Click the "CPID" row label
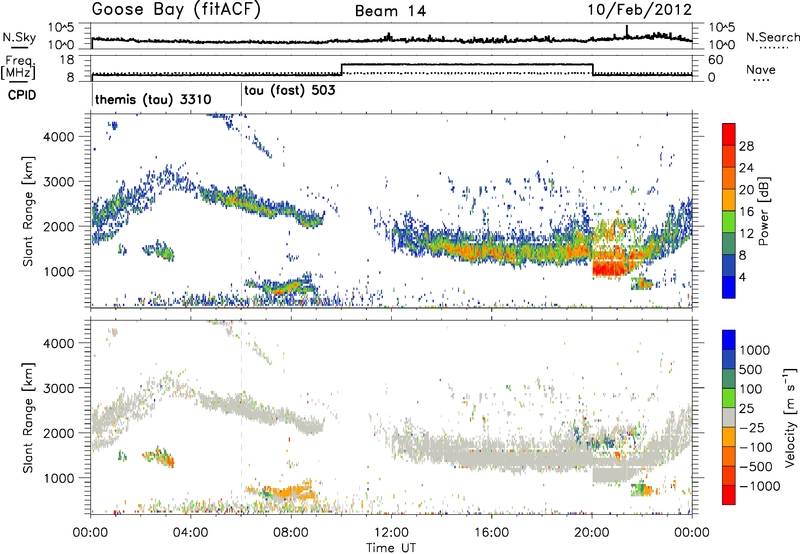The width and height of the screenshot is (800, 554). pos(22,95)
